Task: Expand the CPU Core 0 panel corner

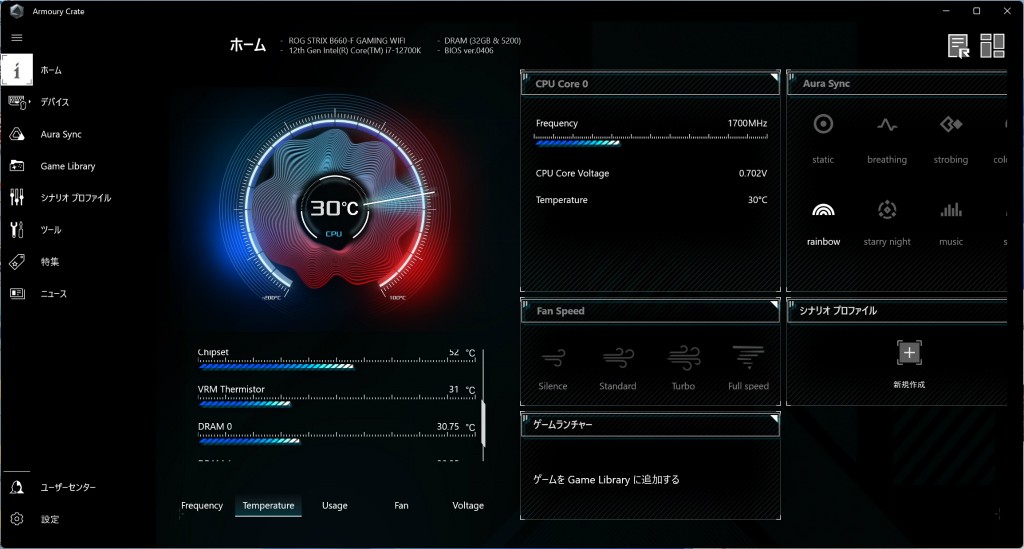Action: (775, 77)
